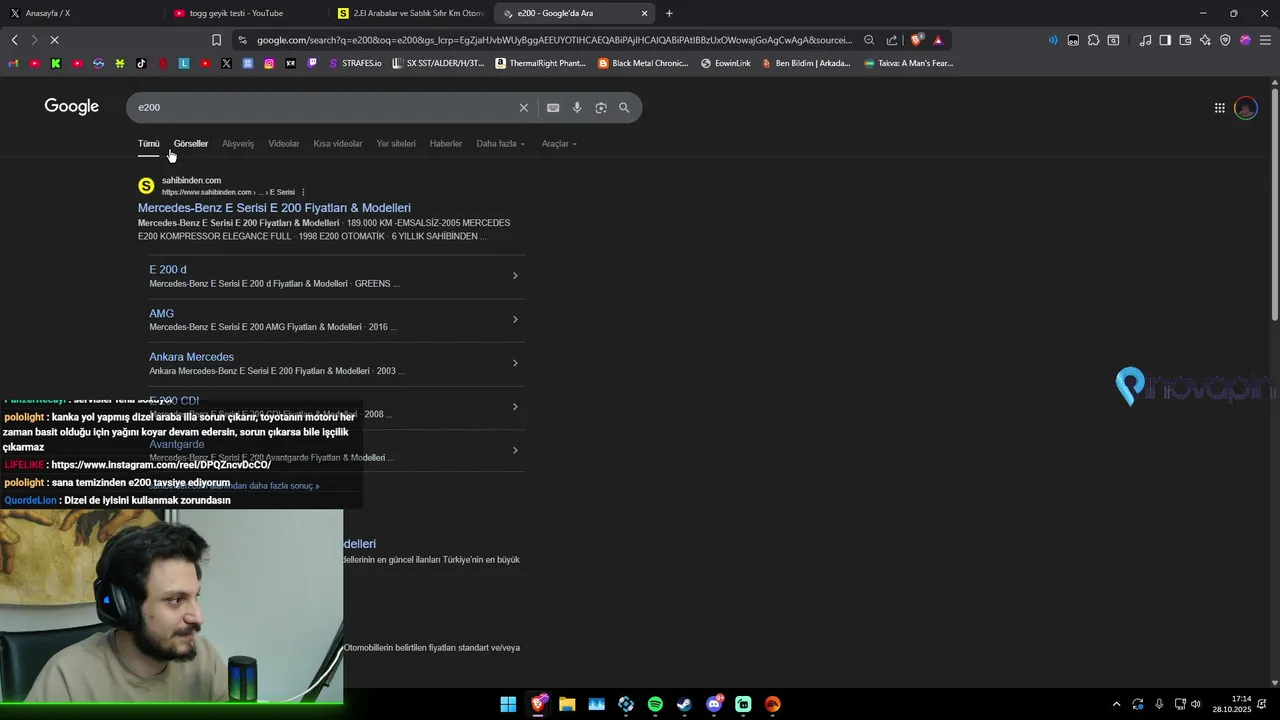Switch to the Anasayfa / X browser tab

(x=80, y=13)
